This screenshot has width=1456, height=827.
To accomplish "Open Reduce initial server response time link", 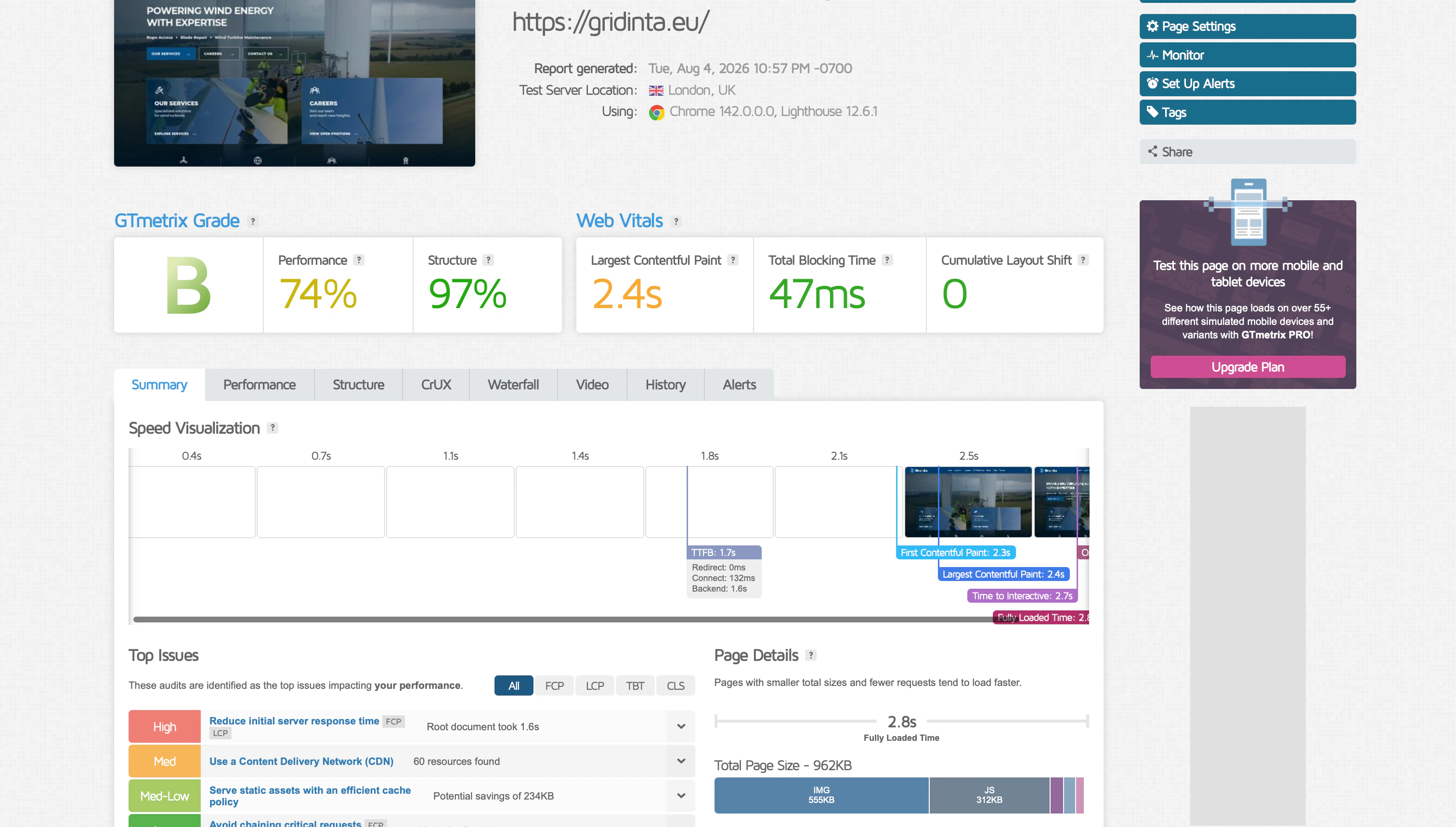I will point(294,721).
